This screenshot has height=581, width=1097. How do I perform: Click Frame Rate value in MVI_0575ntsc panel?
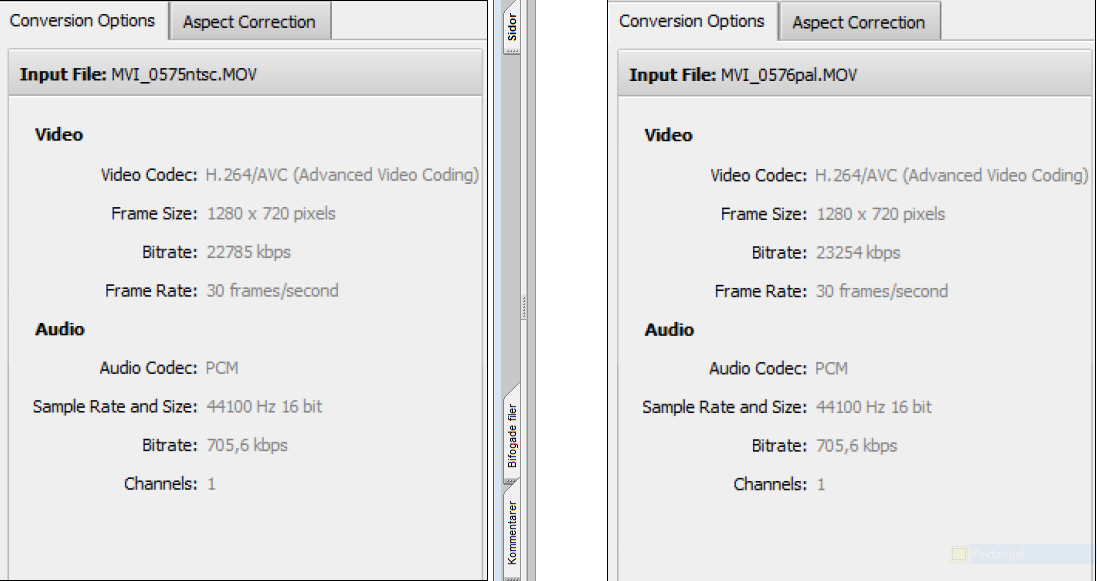[272, 290]
